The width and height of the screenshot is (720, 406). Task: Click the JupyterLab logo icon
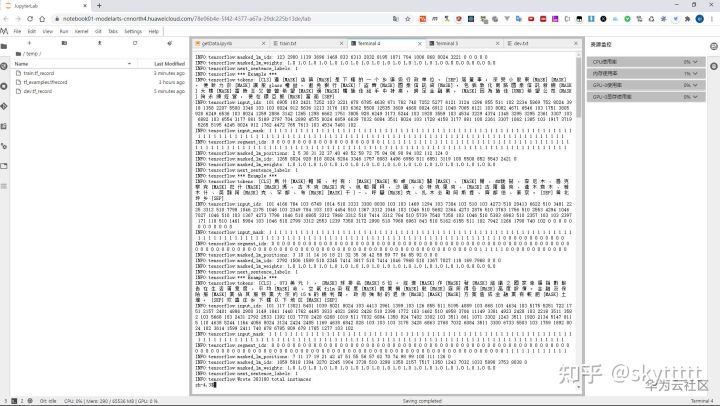coord(4,31)
